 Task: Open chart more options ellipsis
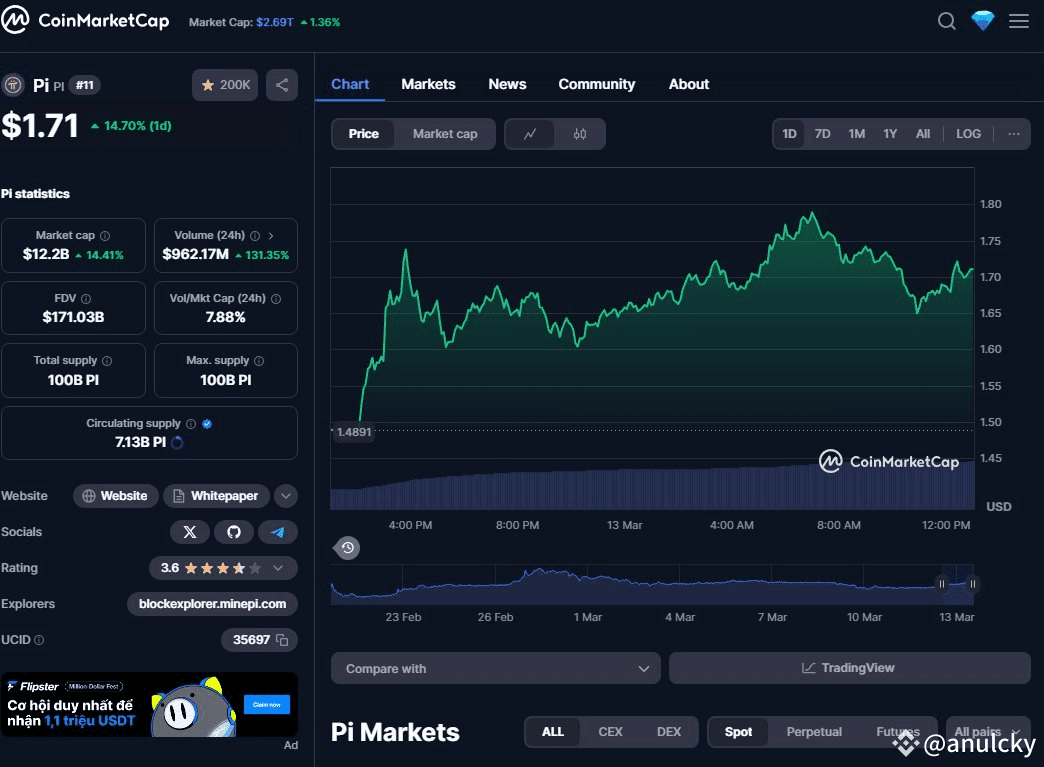coord(1013,134)
